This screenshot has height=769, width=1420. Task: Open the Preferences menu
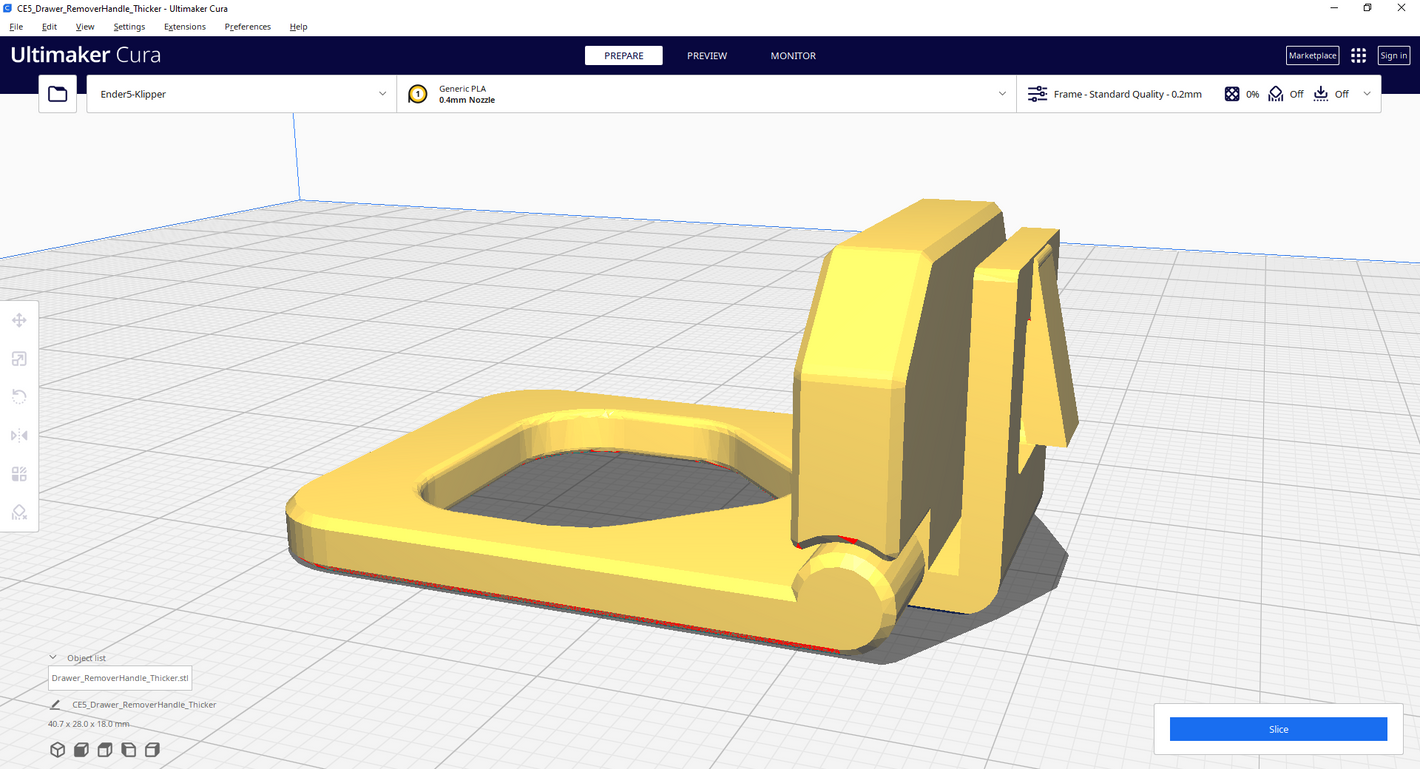248,27
